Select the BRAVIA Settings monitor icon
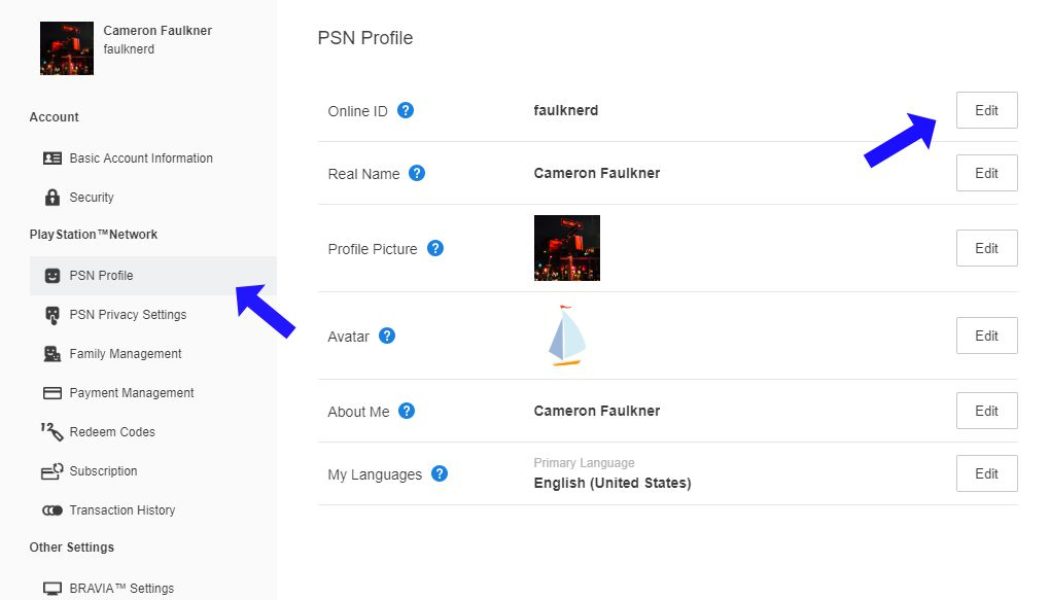1050x600 pixels. [x=51, y=588]
